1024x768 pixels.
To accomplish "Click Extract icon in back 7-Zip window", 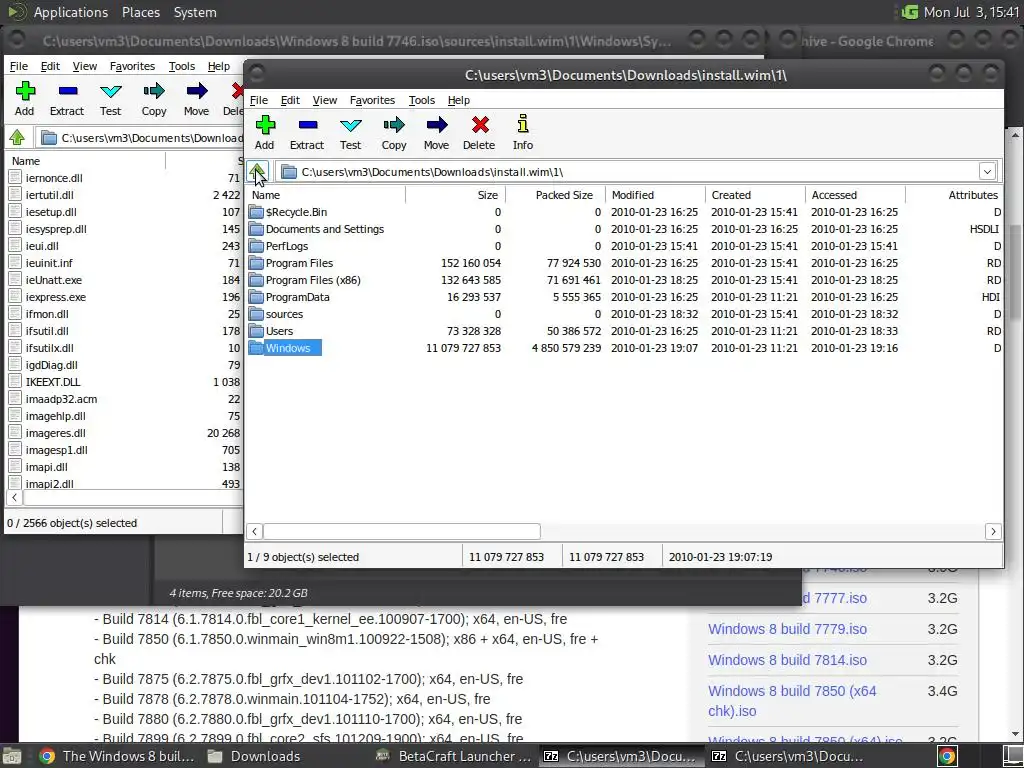I will click(68, 91).
